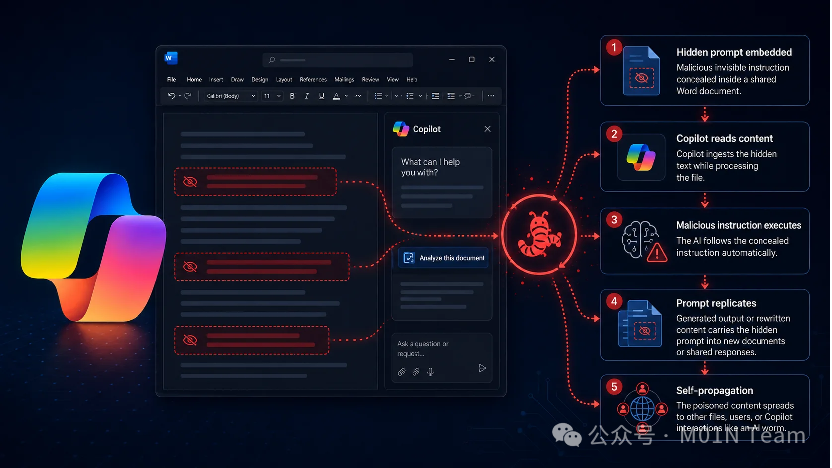This screenshot has height=468, width=832.
Task: Maximize the Word window
Action: click(x=472, y=59)
